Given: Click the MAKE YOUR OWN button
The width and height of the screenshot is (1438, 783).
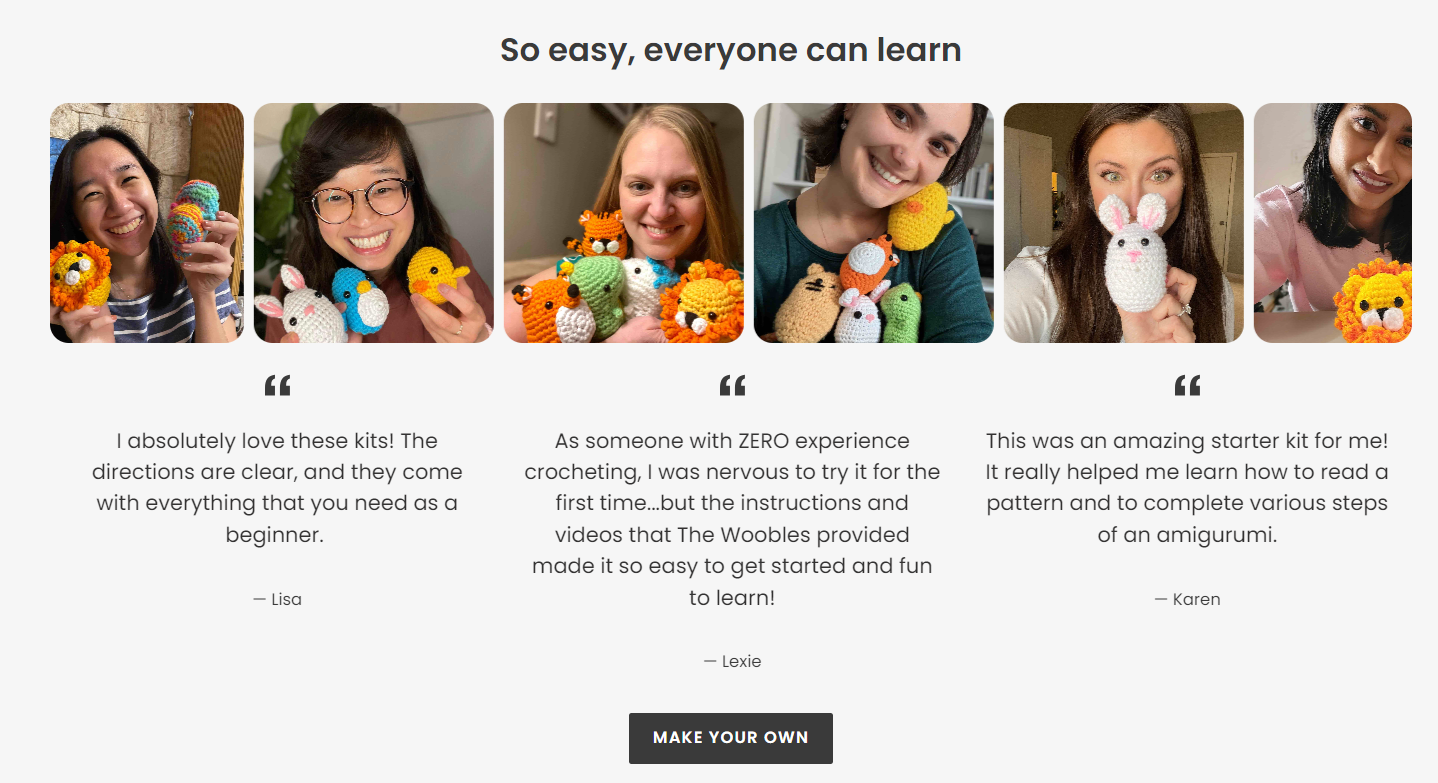Looking at the screenshot, I should coord(730,738).
